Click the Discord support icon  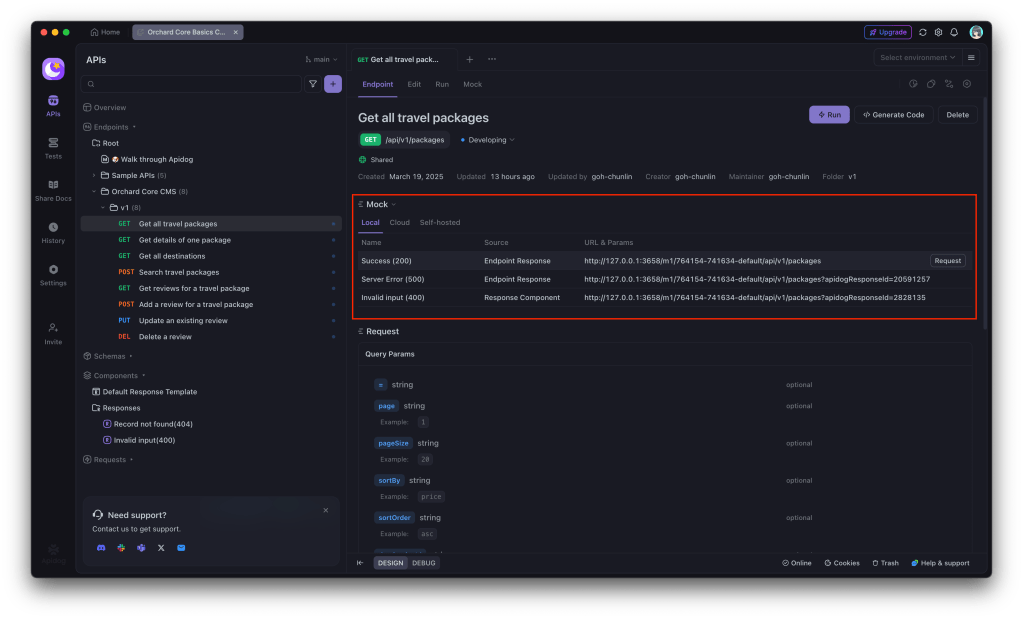click(x=101, y=548)
